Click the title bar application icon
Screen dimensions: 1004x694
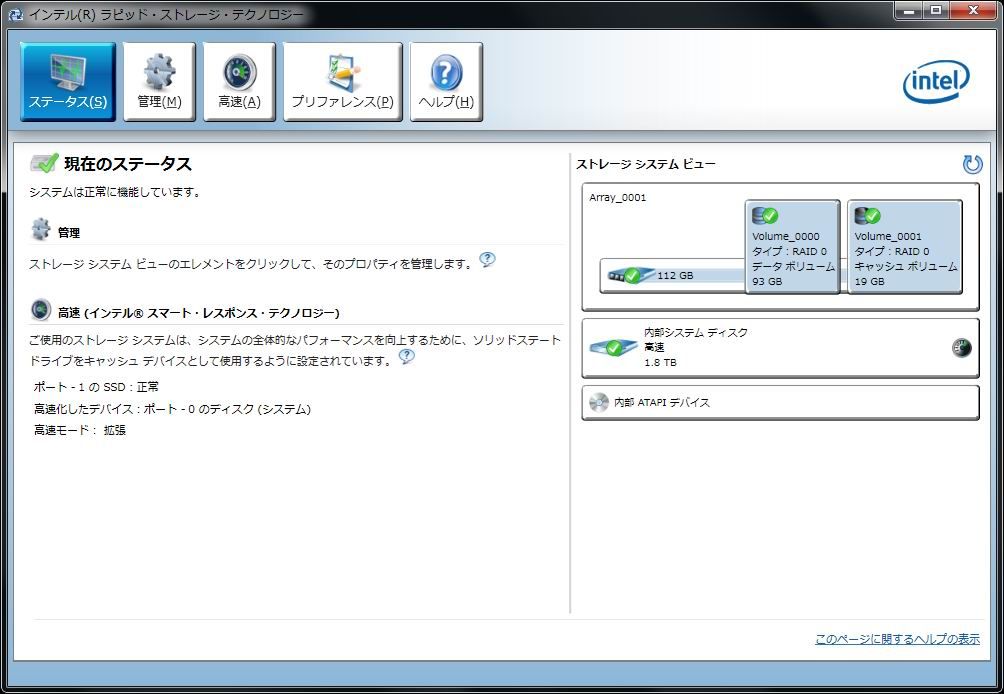coord(15,14)
